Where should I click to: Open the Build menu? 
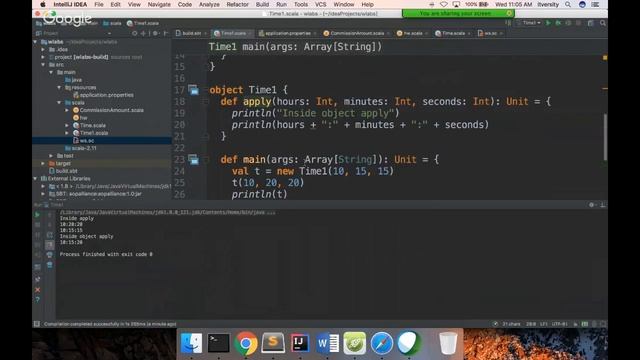[262, 4]
